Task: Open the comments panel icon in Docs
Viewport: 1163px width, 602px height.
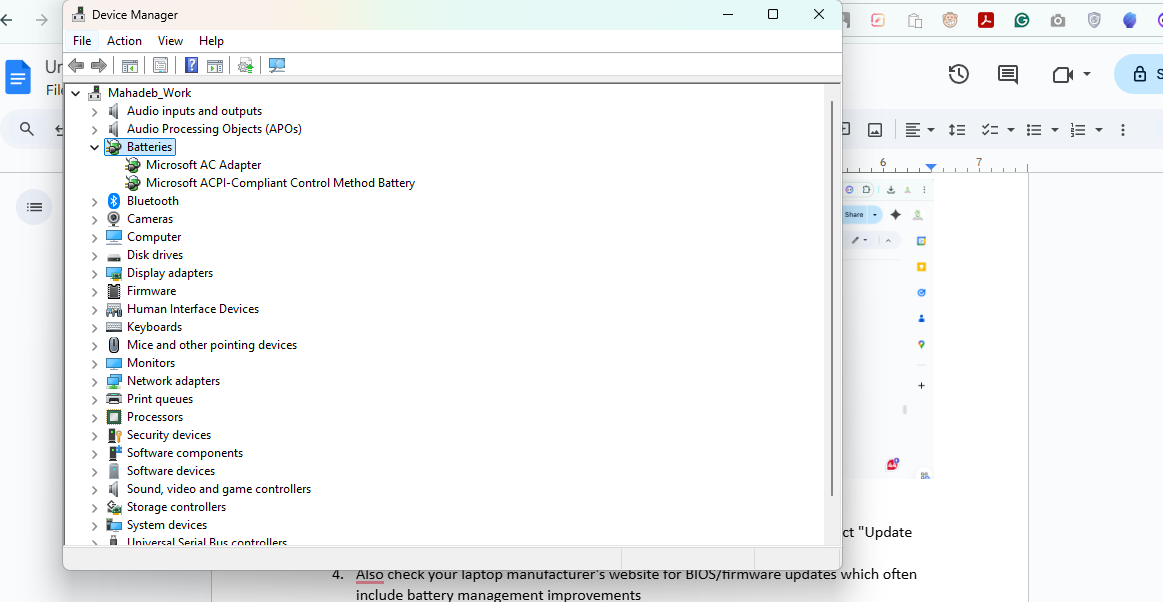Action: 1006,73
